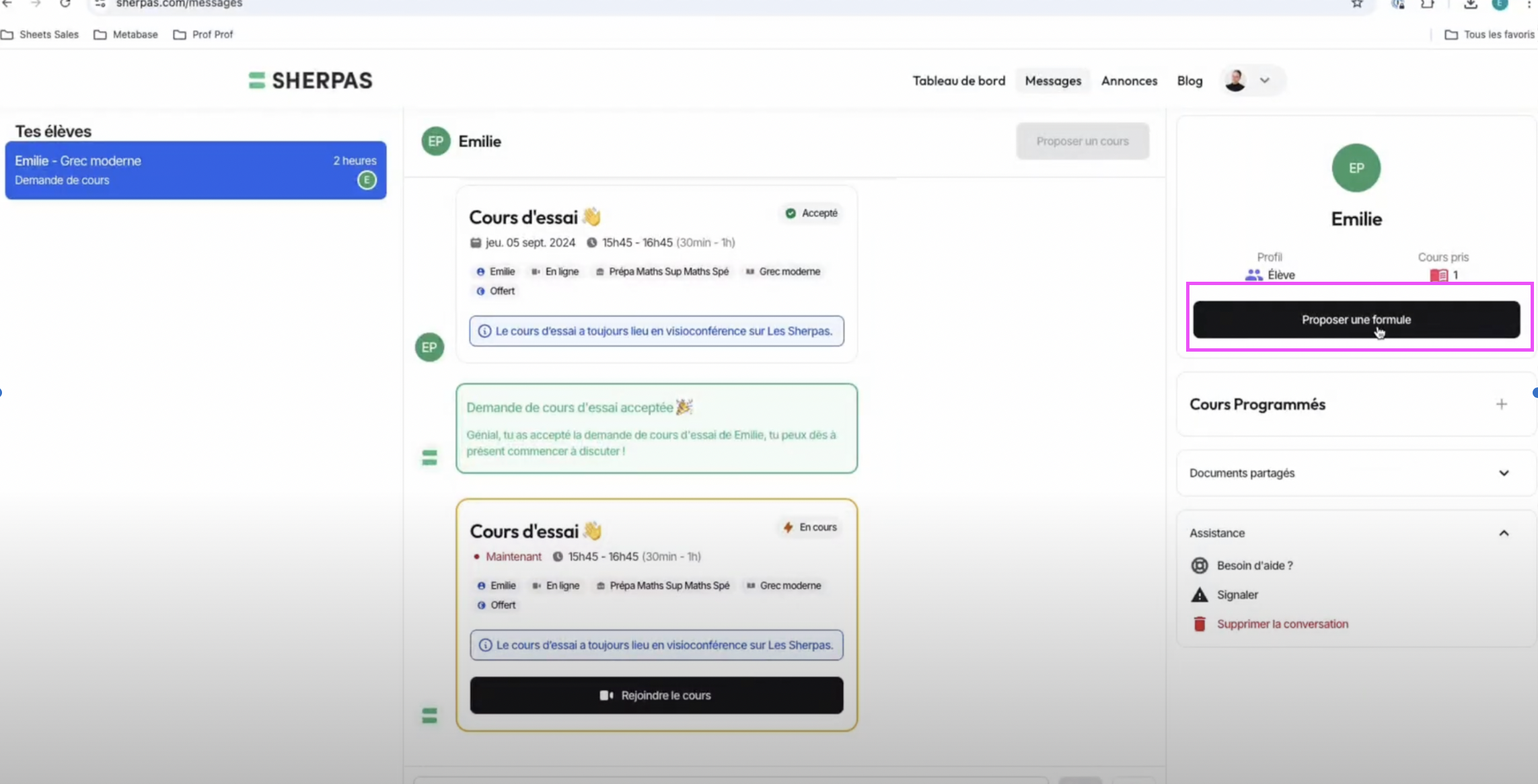Open the Annonces menu item

coord(1128,81)
